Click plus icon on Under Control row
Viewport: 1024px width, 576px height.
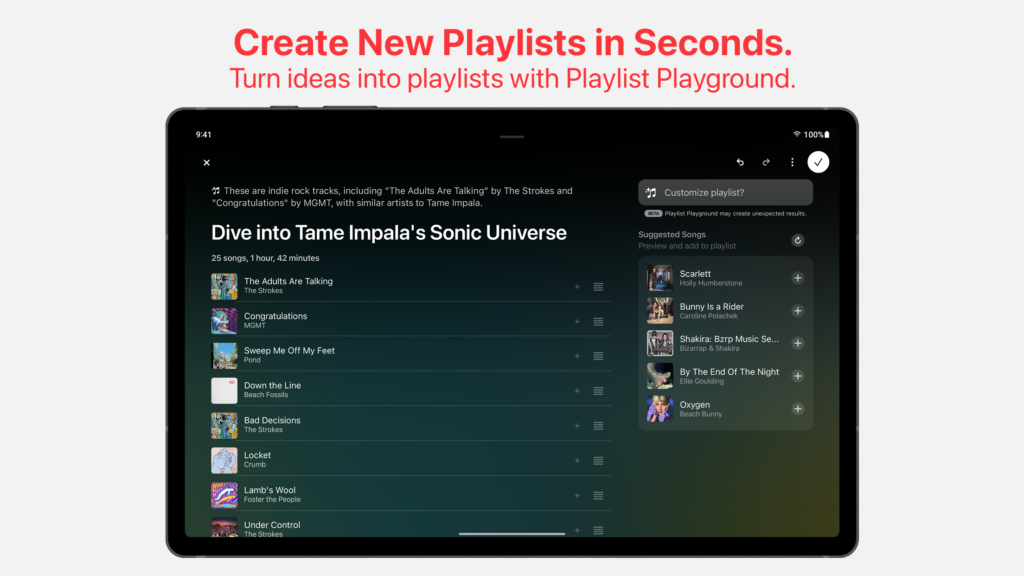click(577, 530)
